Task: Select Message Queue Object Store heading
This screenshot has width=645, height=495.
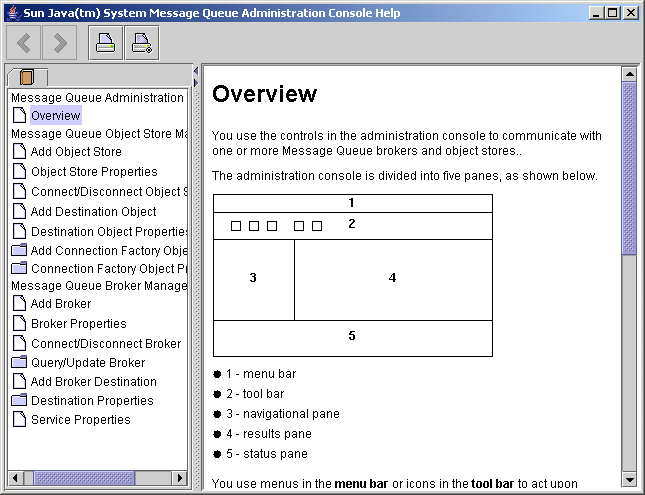Action: tap(99, 134)
